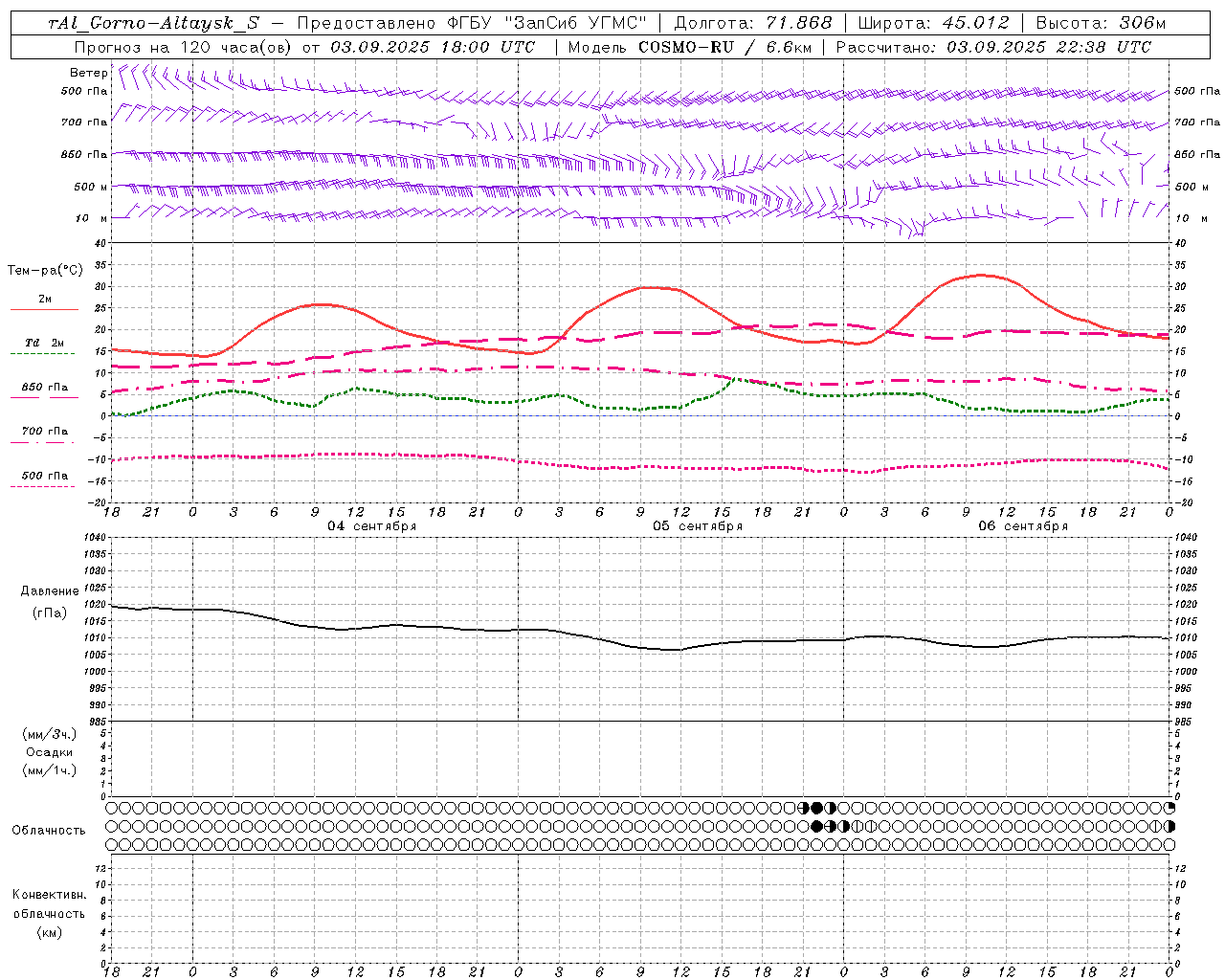The height and width of the screenshot is (980, 1225).
Task: Click right-side 500 гПа wind level label
Action: [1197, 91]
